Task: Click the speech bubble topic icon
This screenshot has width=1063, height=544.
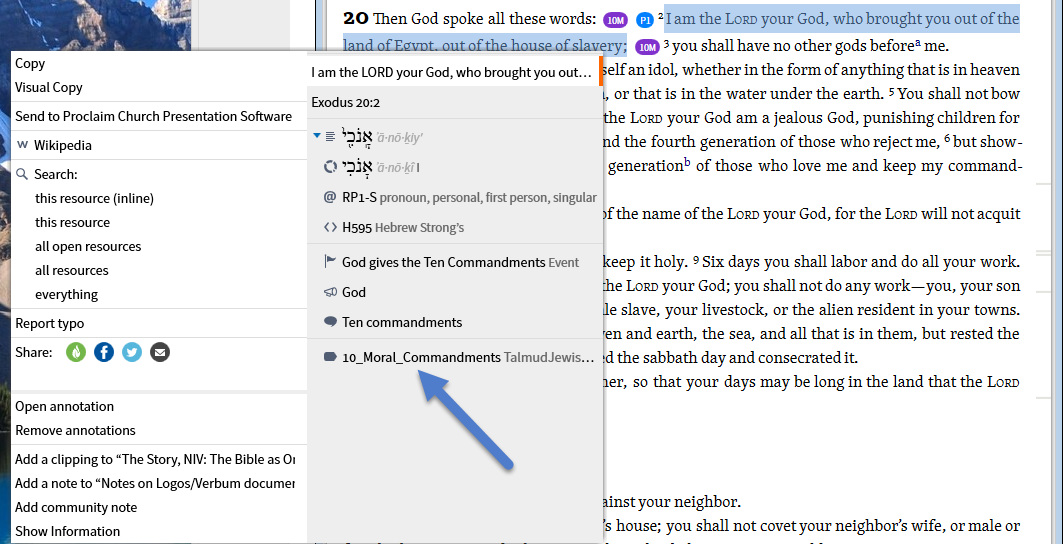Action: click(x=330, y=322)
